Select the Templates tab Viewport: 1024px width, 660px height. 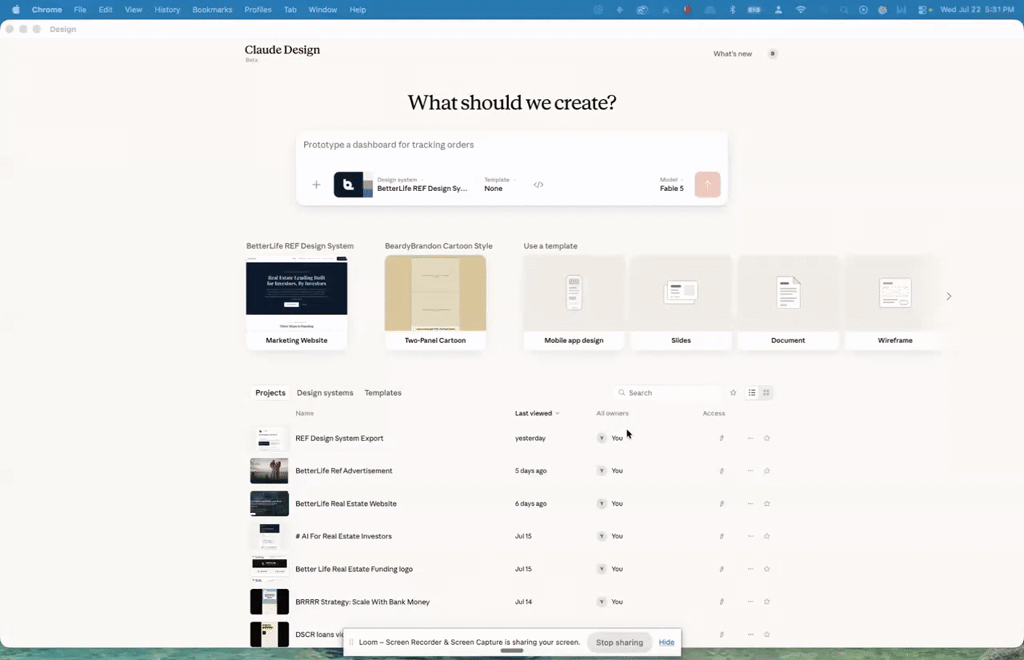[x=383, y=392]
